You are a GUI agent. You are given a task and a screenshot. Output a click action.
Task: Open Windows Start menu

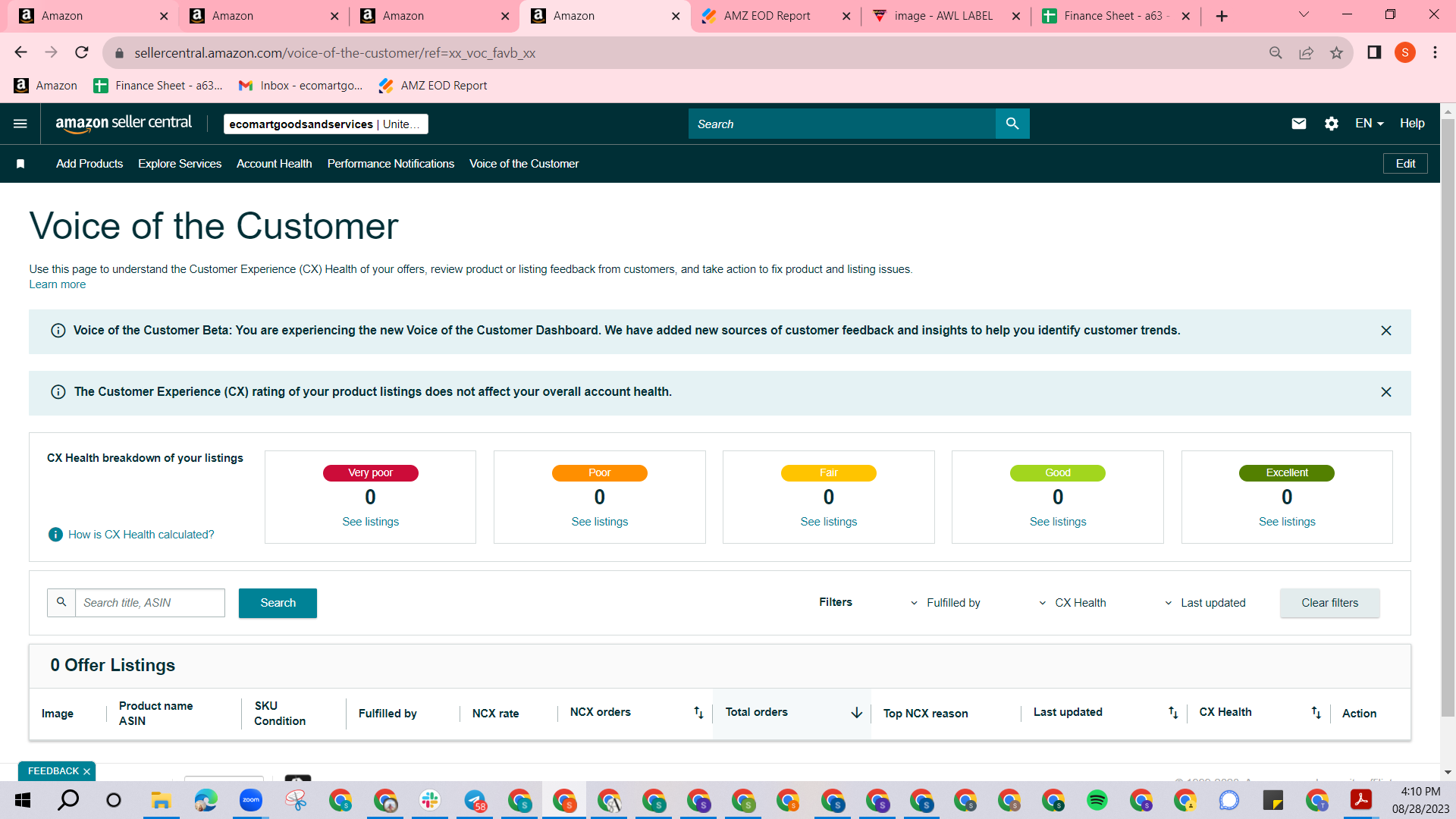(23, 800)
